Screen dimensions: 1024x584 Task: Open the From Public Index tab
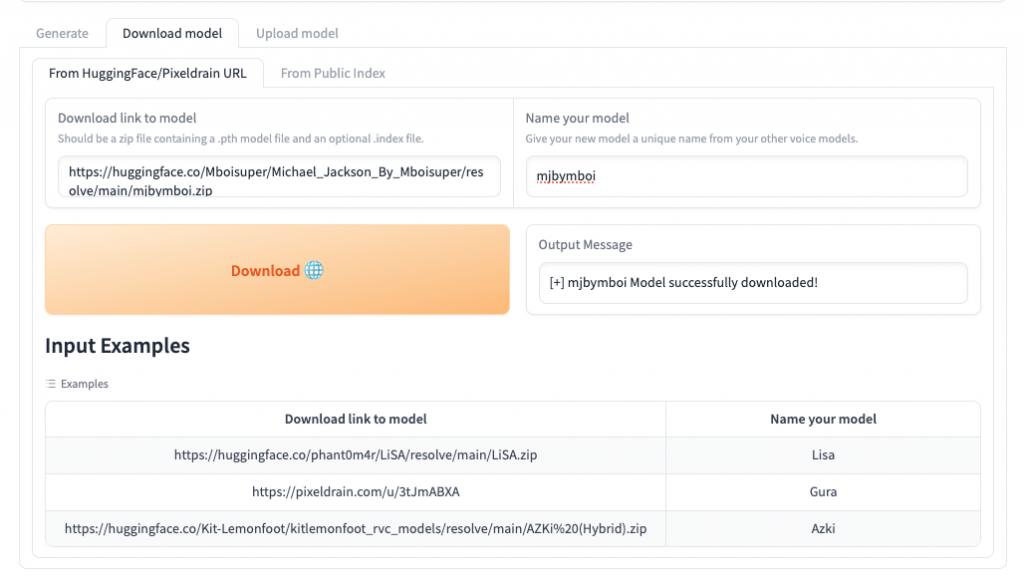[x=333, y=73]
